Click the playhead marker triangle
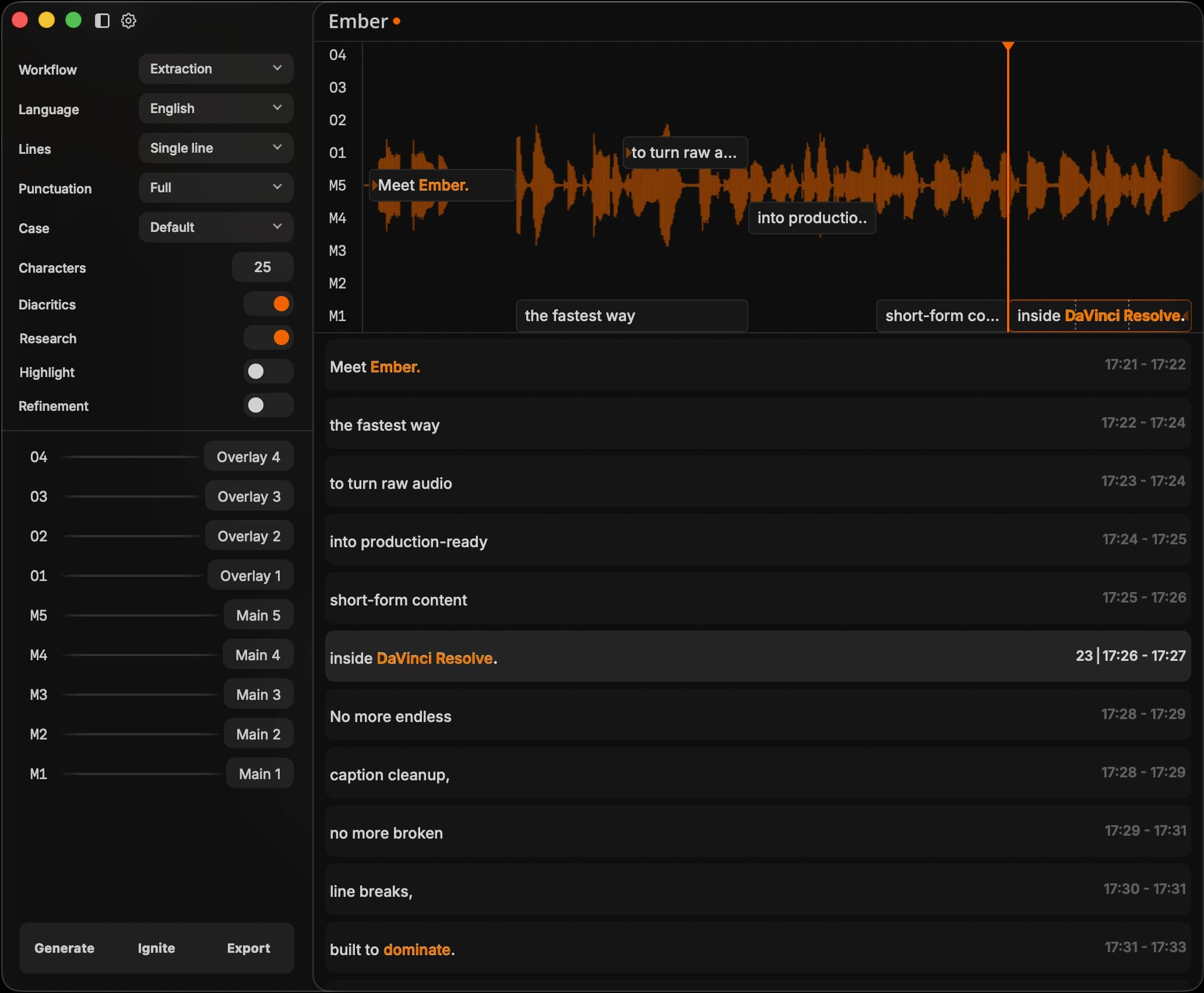 tap(1008, 46)
